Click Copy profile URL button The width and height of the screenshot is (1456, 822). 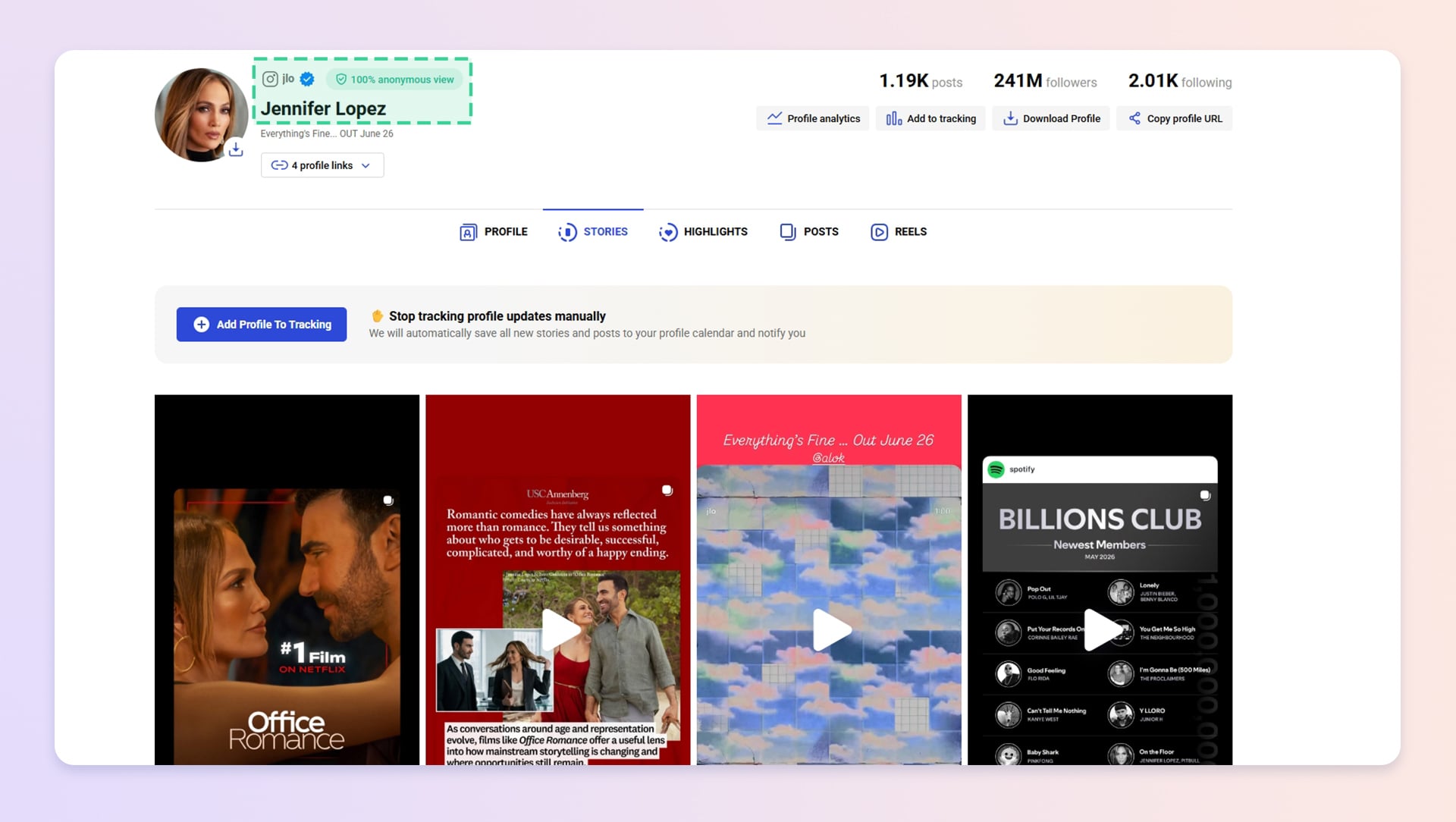click(1174, 118)
